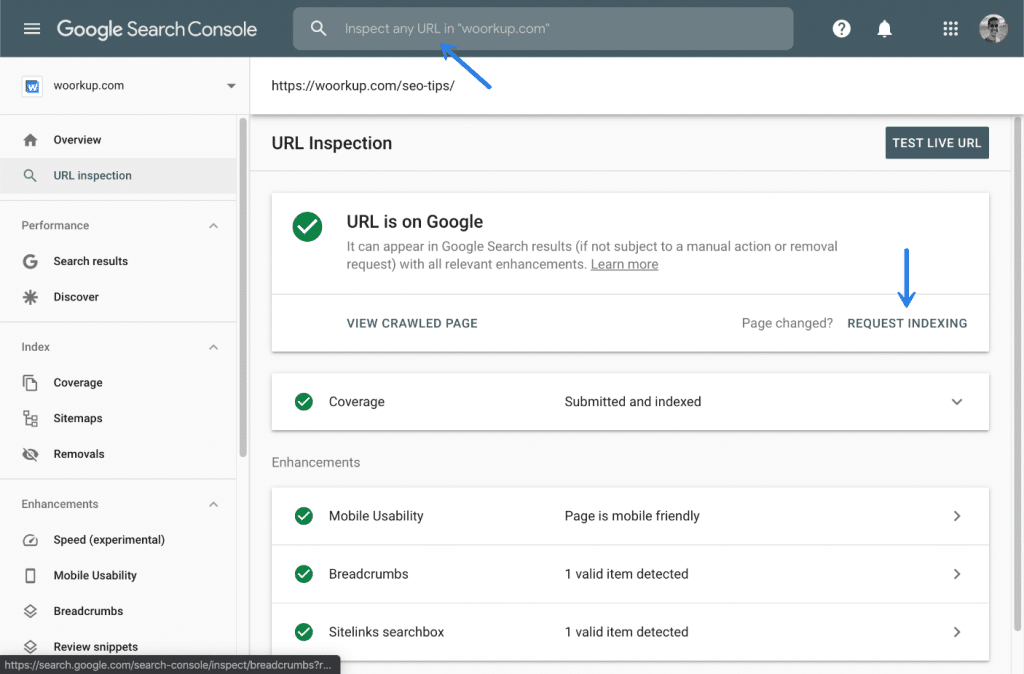Open Sitelinks searchbox details chevron
Viewport: 1024px width, 674px height.
point(957,632)
